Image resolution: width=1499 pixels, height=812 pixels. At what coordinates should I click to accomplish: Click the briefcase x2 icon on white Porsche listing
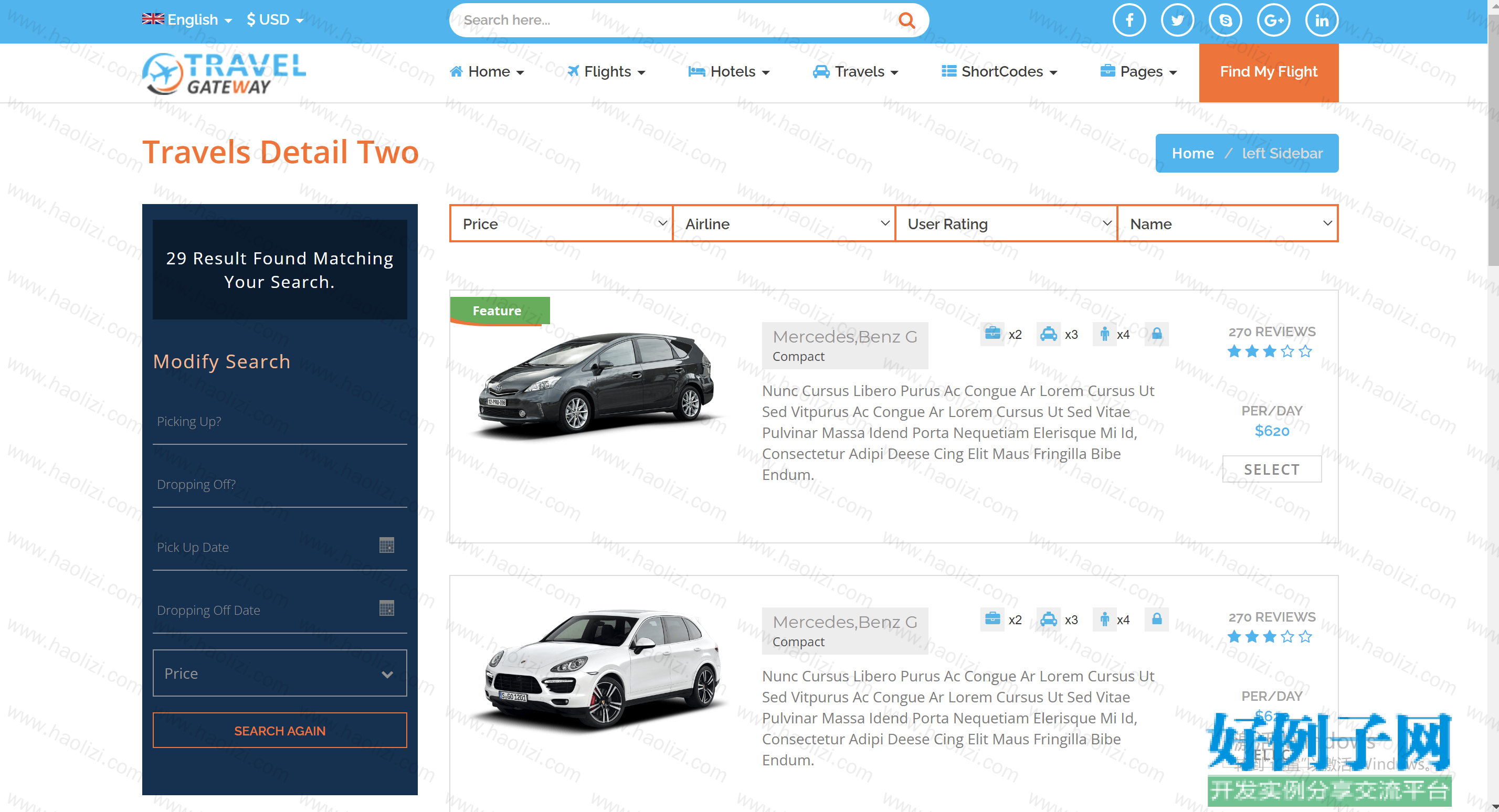coord(992,619)
